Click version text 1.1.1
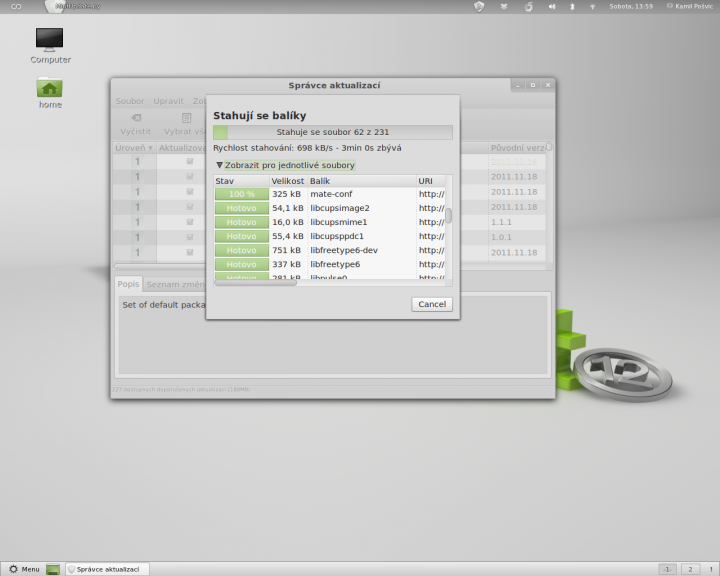720x576 pixels. [x=501, y=222]
